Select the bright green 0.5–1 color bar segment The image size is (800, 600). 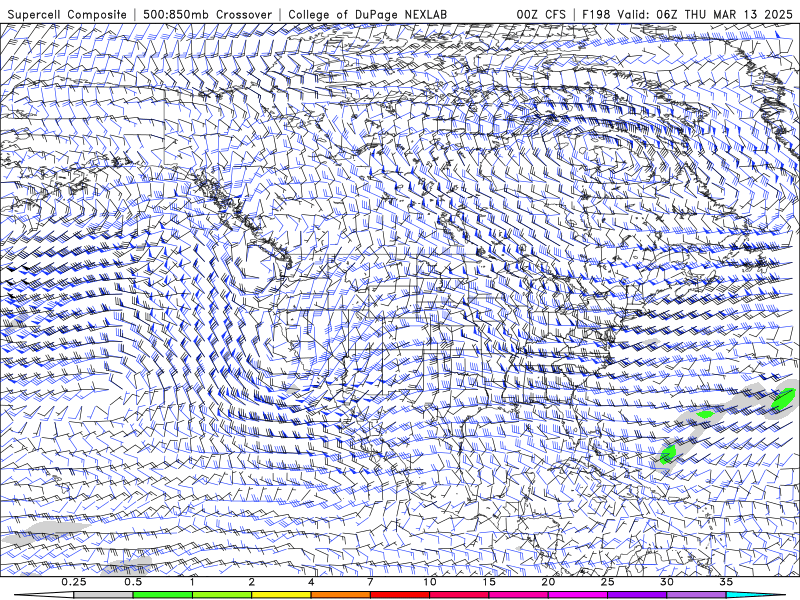pyautogui.click(x=163, y=595)
